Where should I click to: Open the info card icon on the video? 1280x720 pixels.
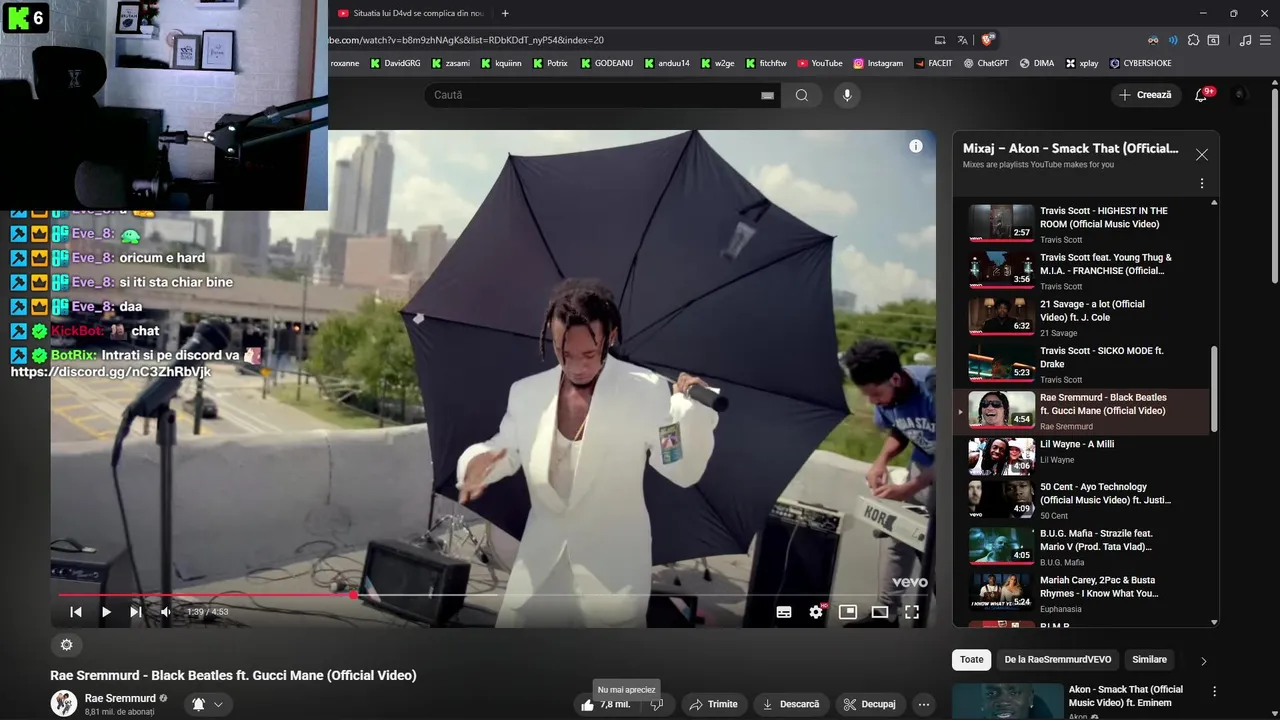(915, 146)
